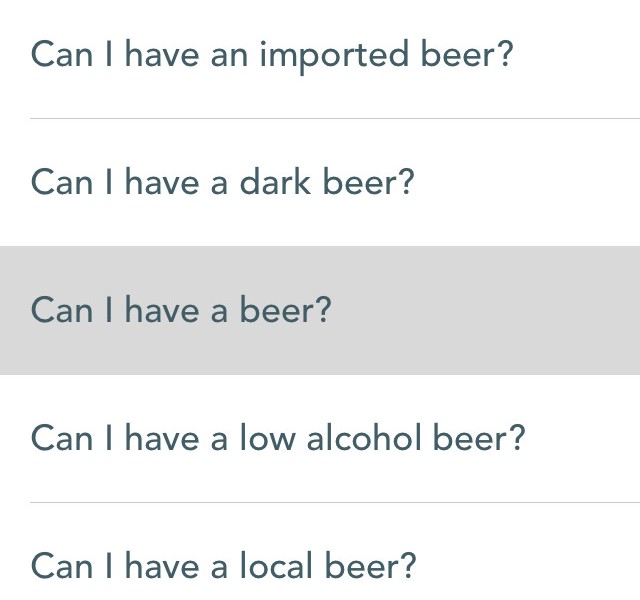Open the dark beer phrase
The height and width of the screenshot is (600, 640).
[222, 182]
